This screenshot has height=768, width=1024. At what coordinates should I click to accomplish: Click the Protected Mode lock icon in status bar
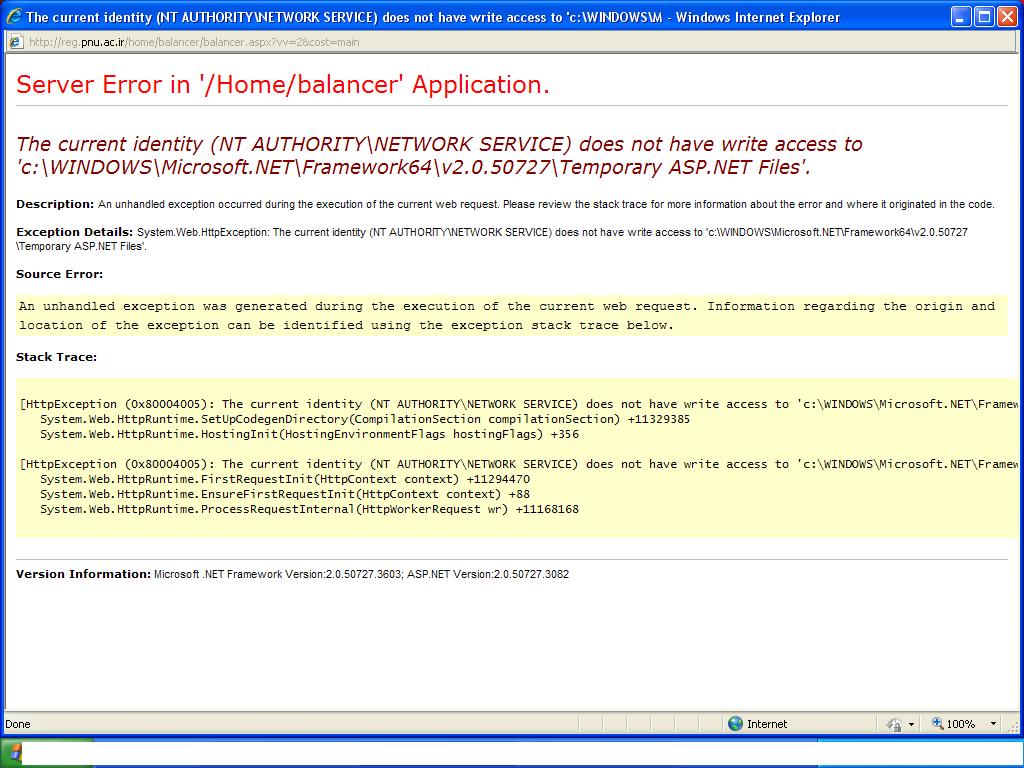pyautogui.click(x=893, y=724)
